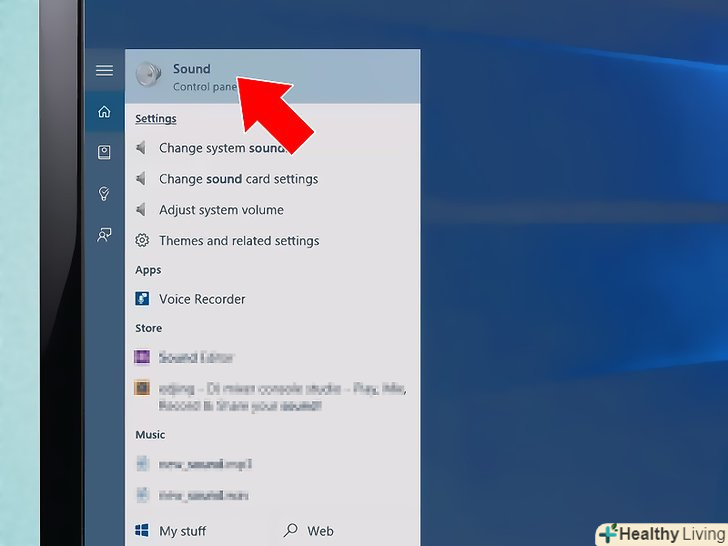Click the Music category heading

pos(150,435)
